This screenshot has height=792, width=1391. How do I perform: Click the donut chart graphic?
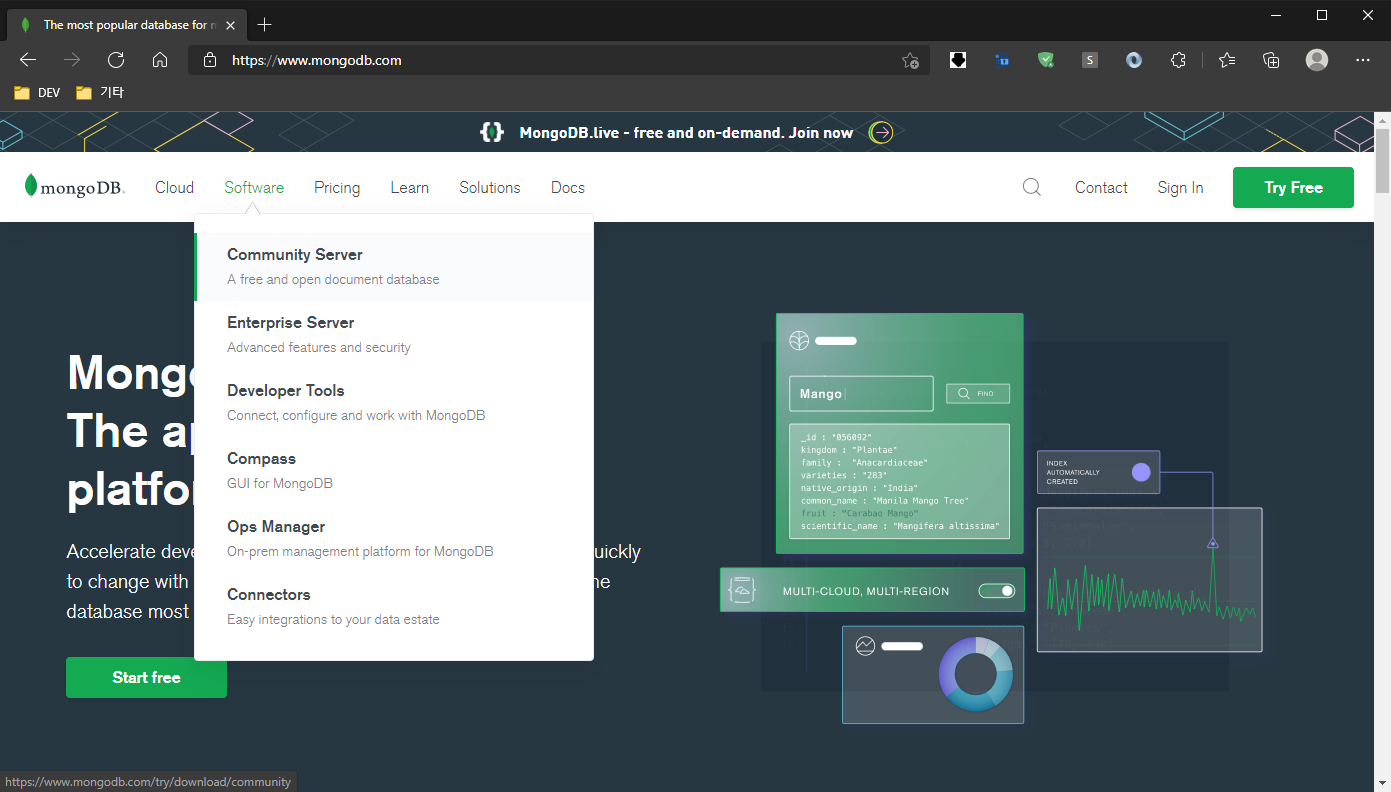[975, 674]
